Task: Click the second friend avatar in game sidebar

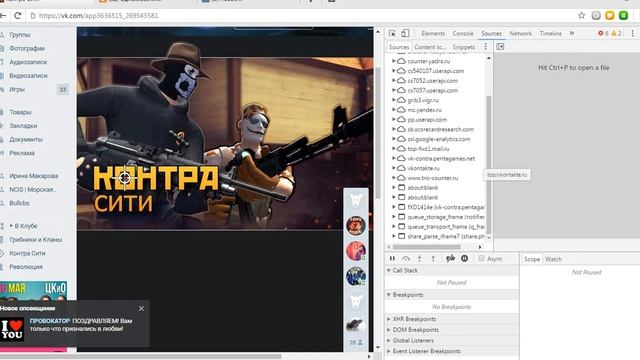Action: [356, 225]
